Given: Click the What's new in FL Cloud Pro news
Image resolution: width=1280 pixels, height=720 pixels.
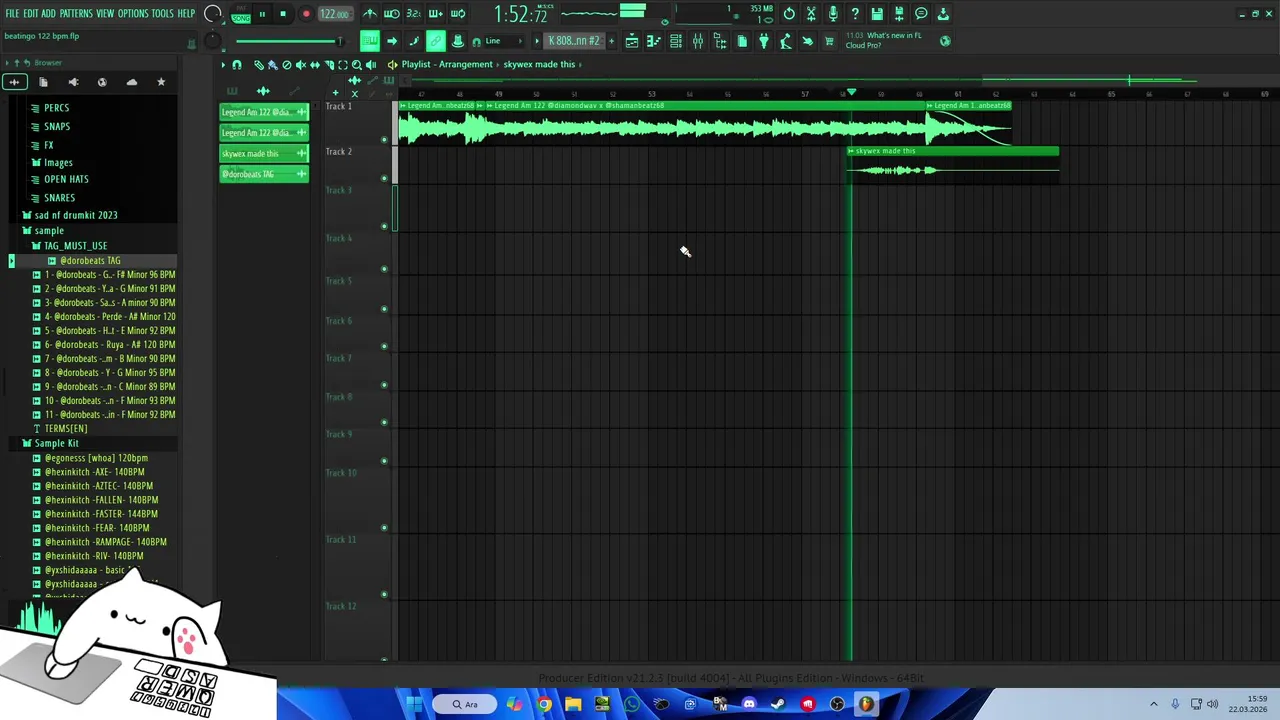Looking at the screenshot, I should pos(884,41).
